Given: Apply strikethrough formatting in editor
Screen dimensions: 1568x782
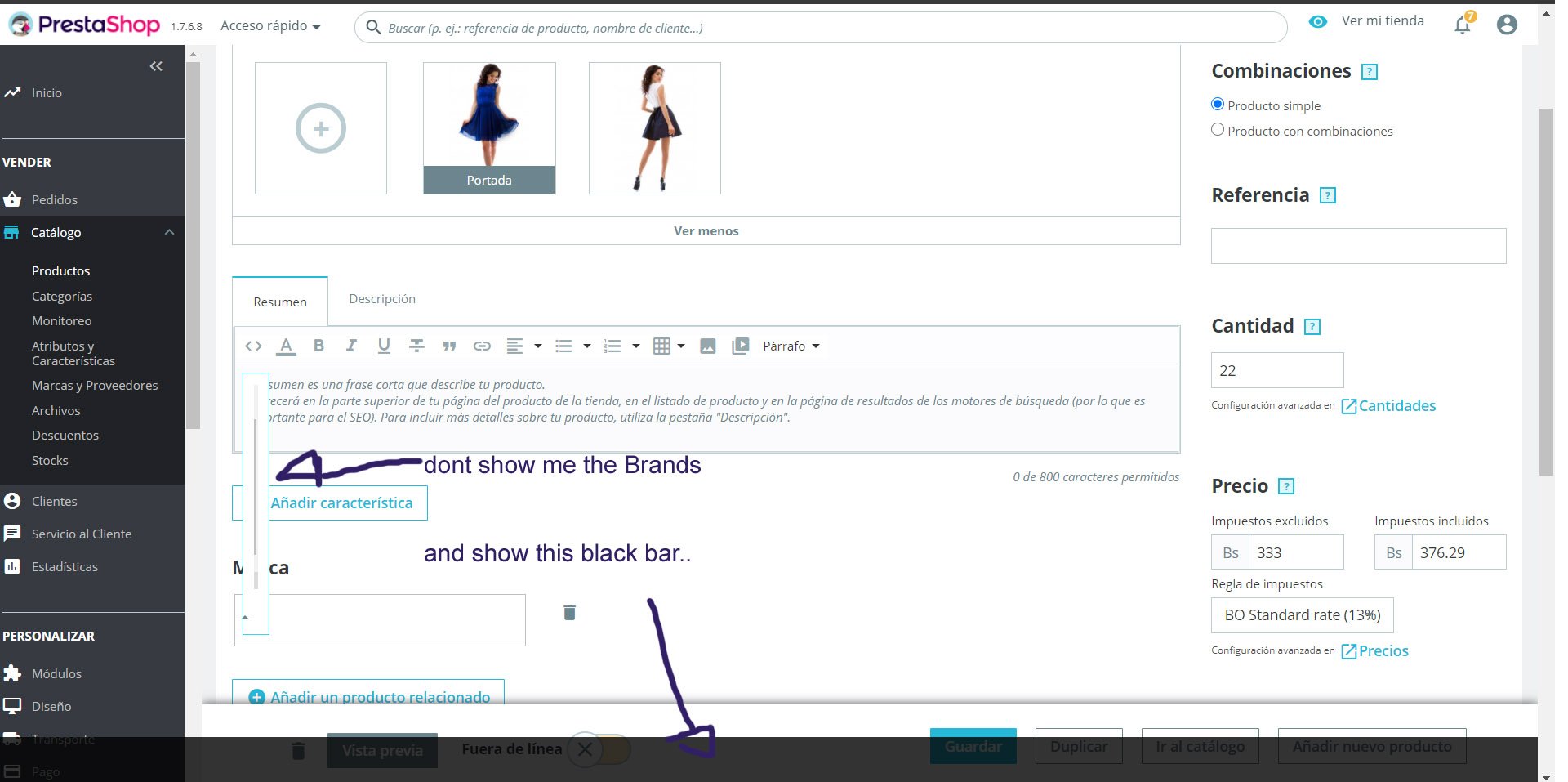Looking at the screenshot, I should coord(416,346).
